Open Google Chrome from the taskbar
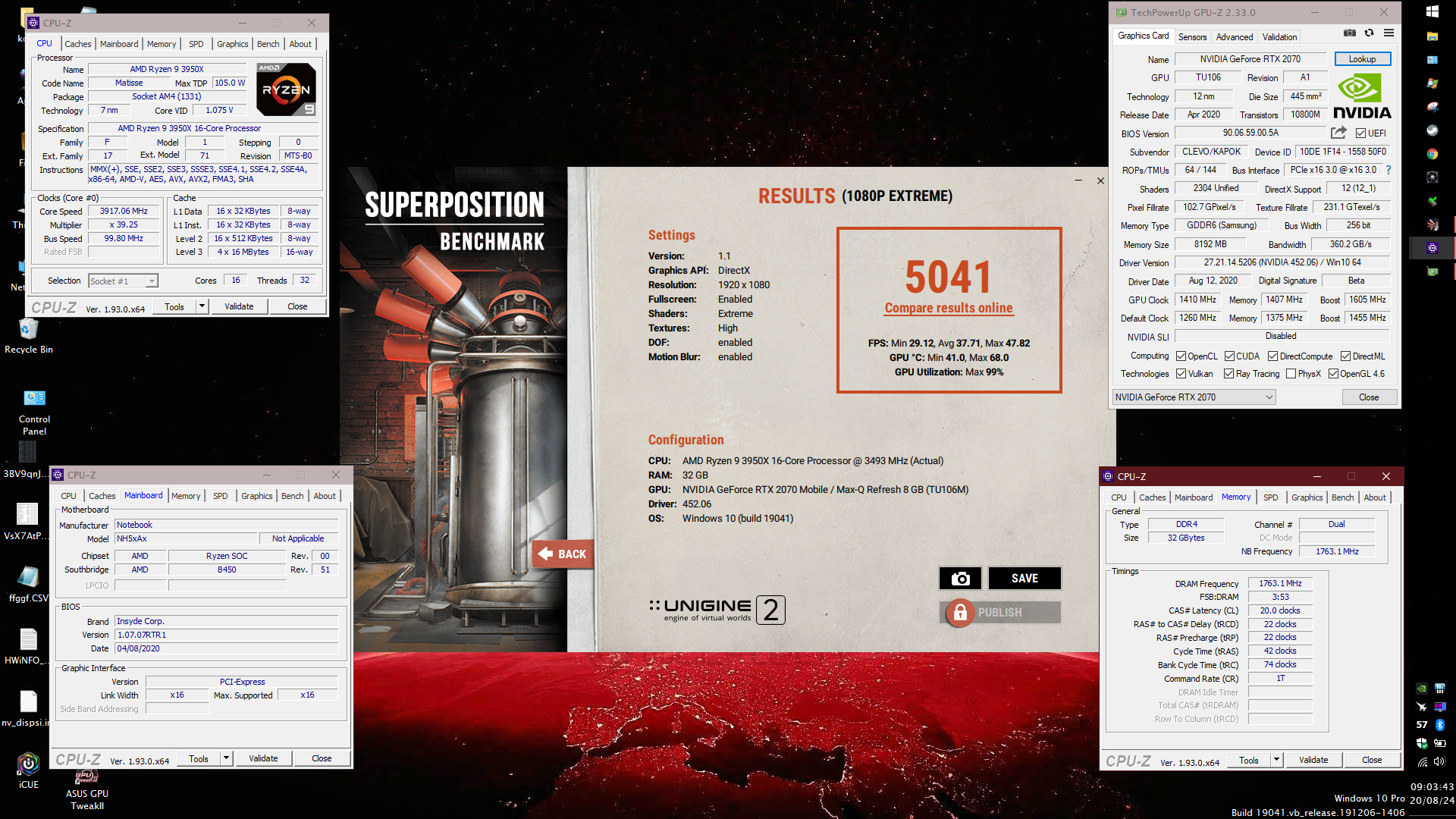This screenshot has height=819, width=1456. [1432, 153]
